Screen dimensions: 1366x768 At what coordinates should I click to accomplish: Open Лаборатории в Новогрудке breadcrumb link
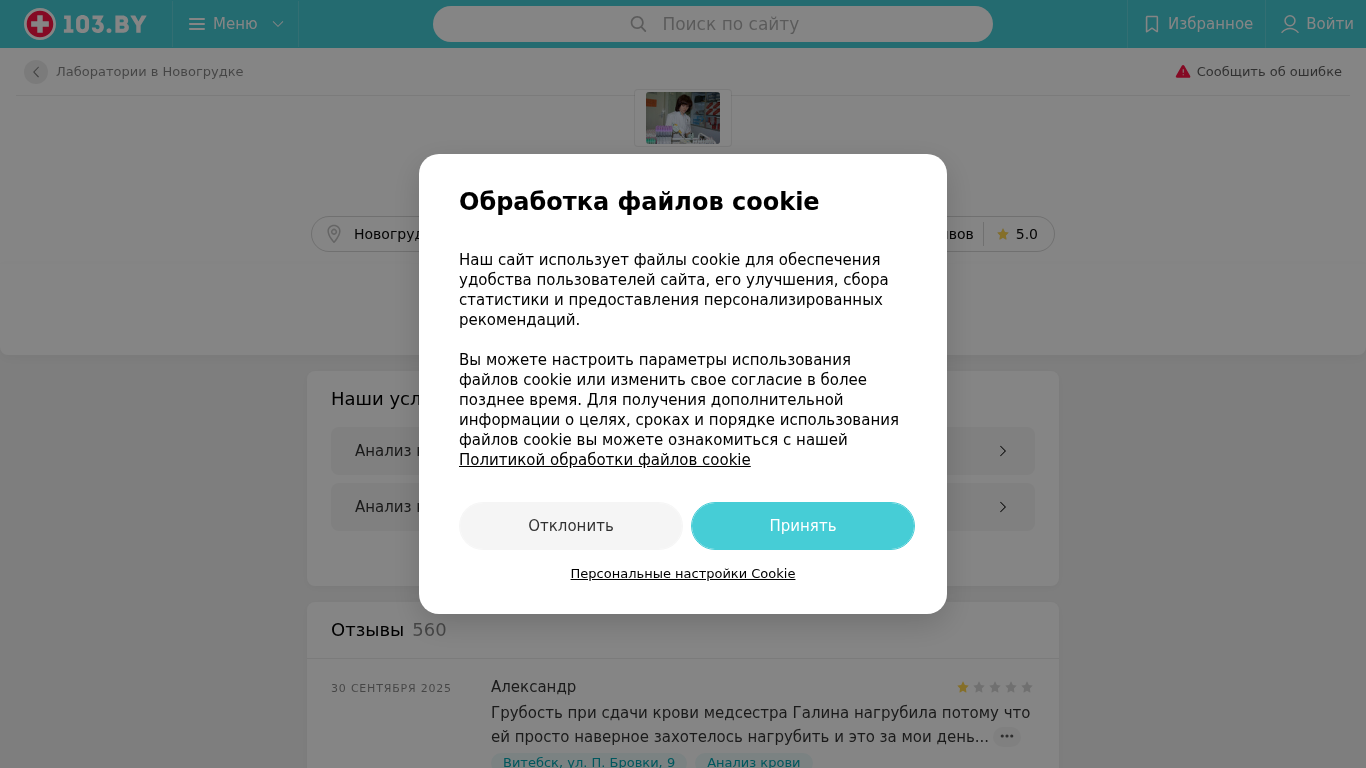pyautogui.click(x=150, y=72)
